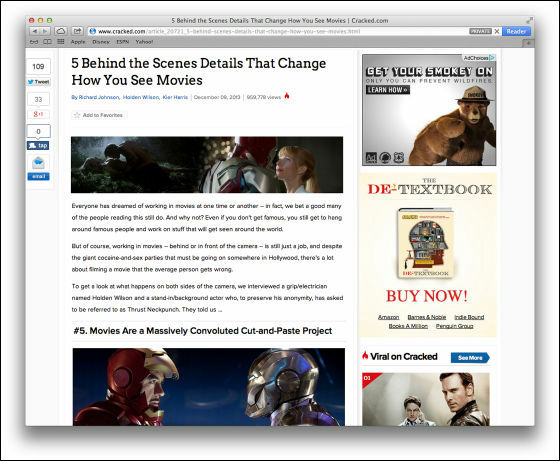Screen dimensions: 560x461
Task: Open the Books A Million link
Action: [408, 326]
